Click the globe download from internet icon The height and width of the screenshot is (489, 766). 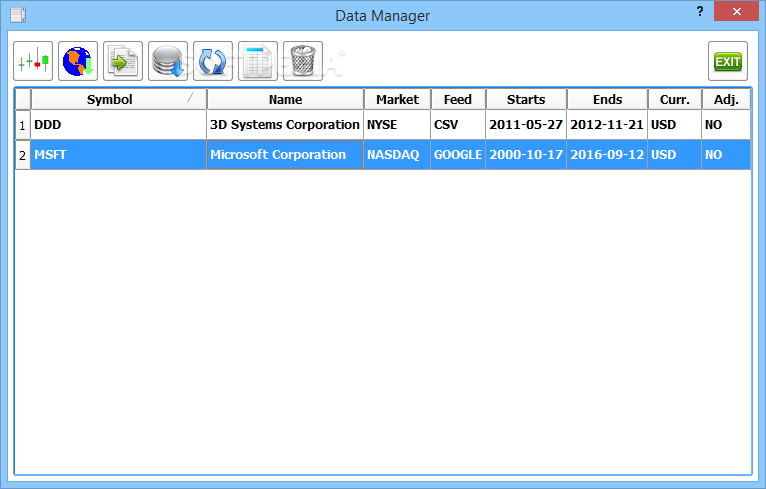tap(78, 61)
